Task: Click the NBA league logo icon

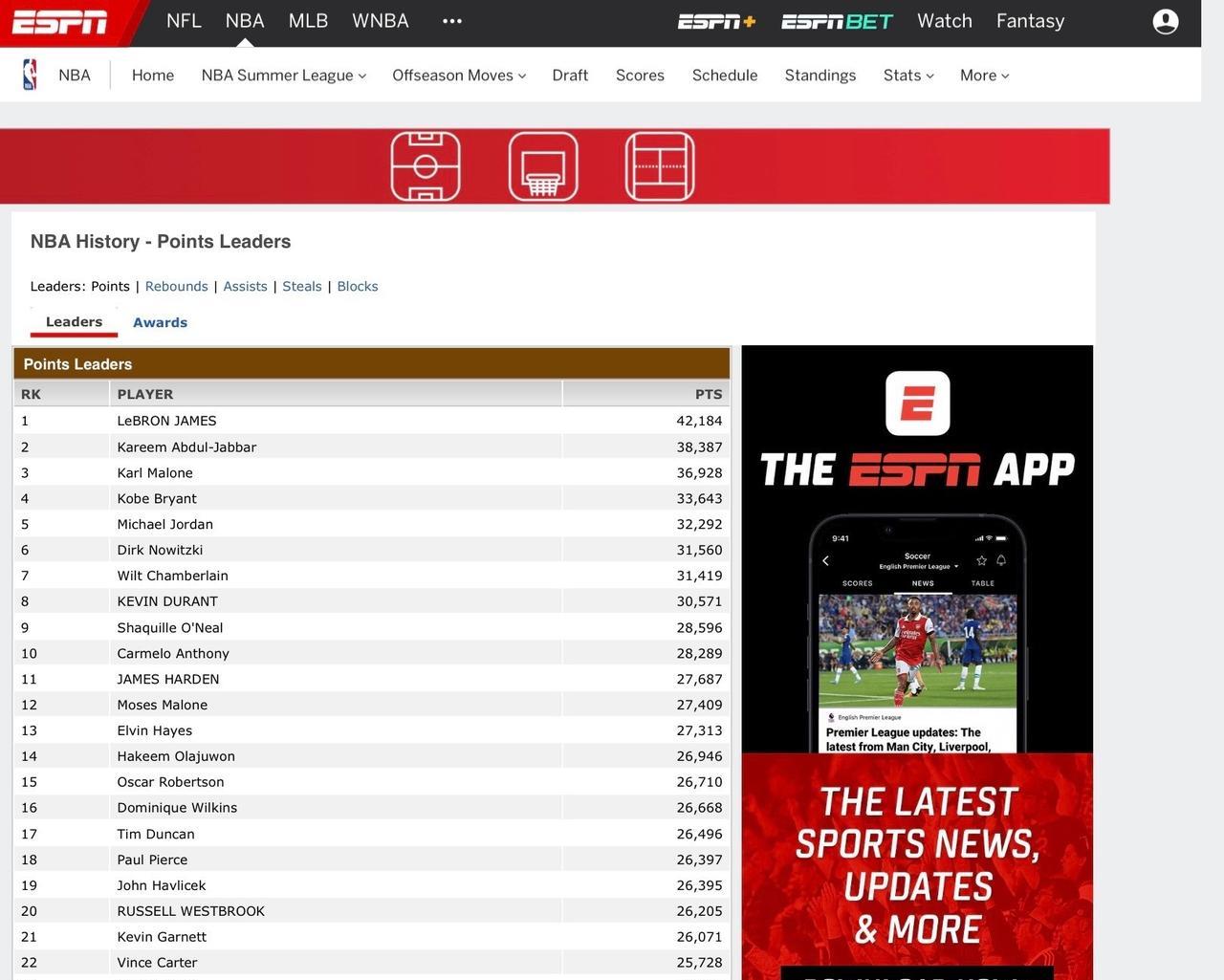Action: click(x=30, y=75)
